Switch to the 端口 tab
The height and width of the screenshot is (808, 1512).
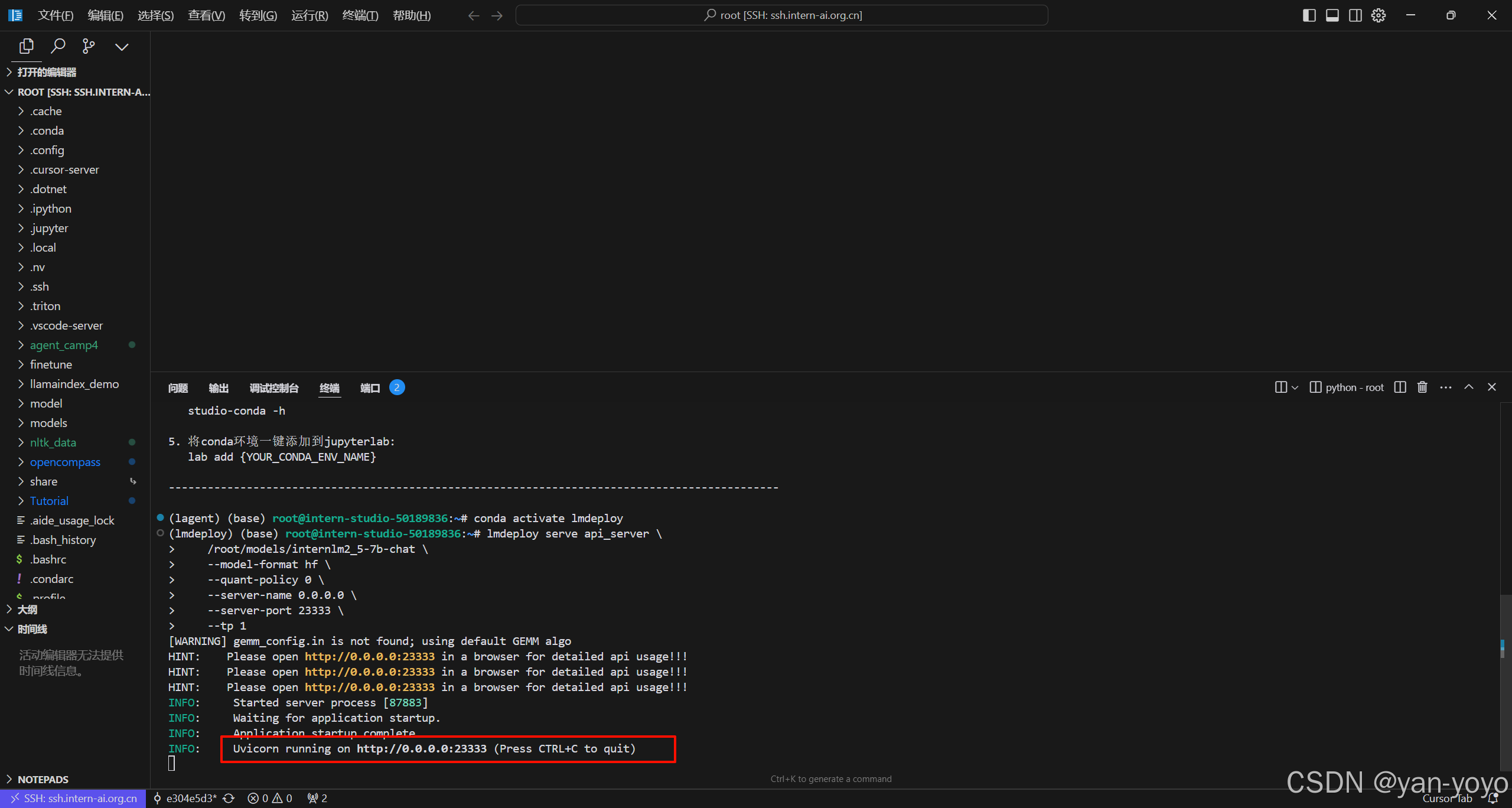pyautogui.click(x=369, y=387)
